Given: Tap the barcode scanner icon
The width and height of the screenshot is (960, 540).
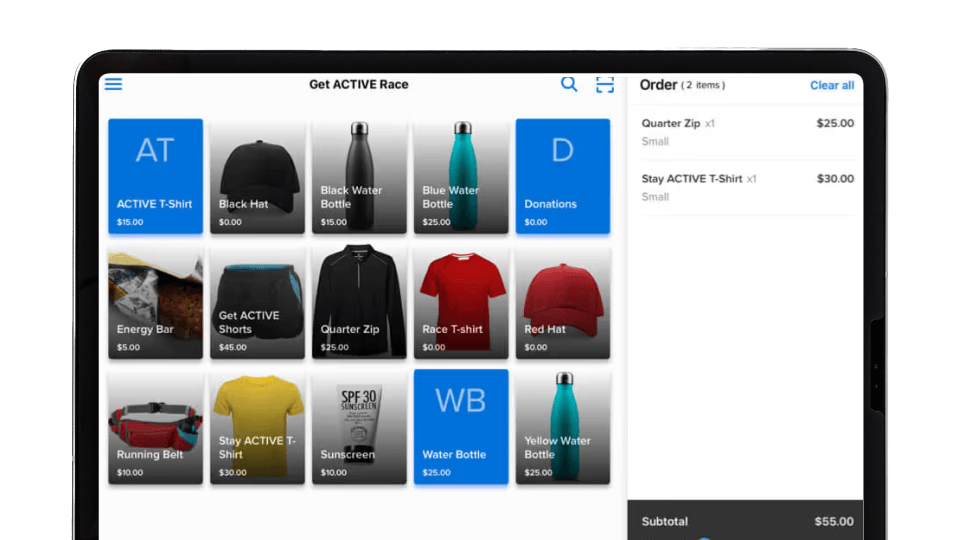Looking at the screenshot, I should (x=605, y=84).
